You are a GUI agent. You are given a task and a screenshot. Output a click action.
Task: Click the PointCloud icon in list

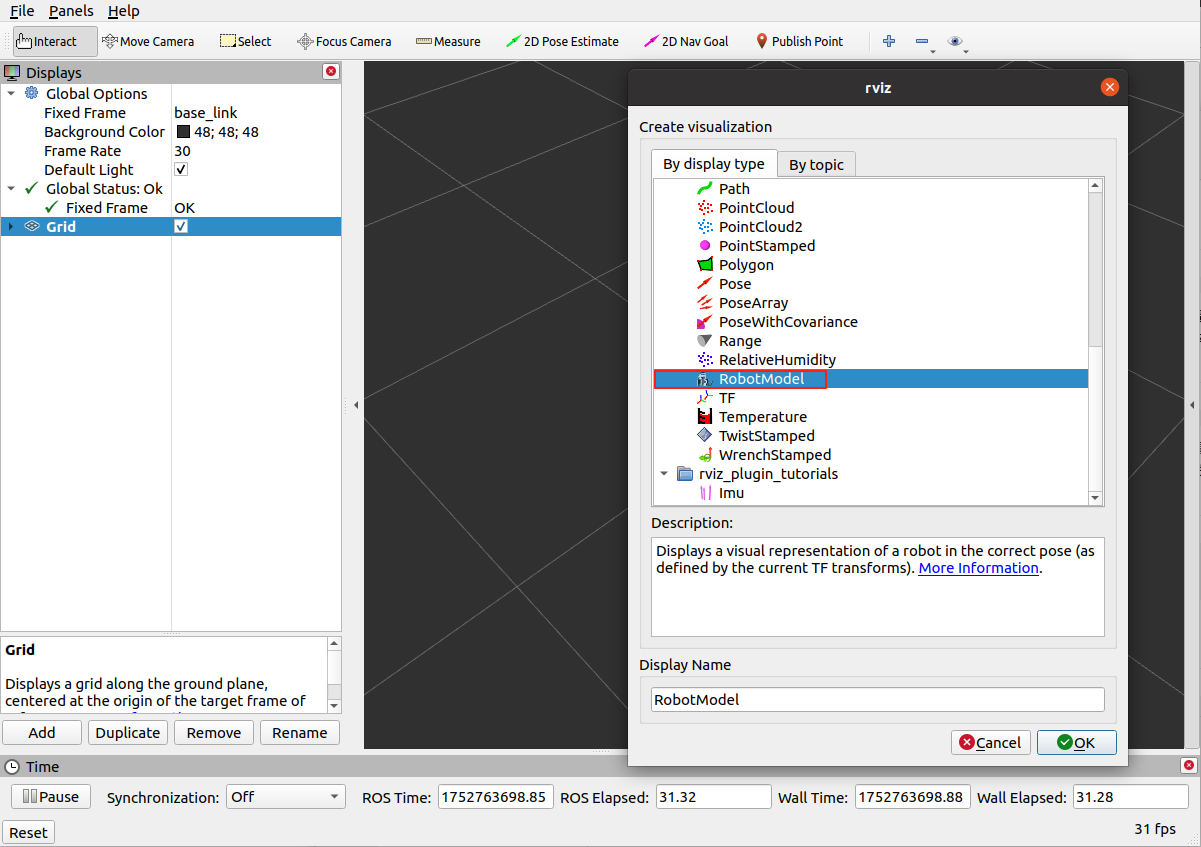click(x=705, y=207)
